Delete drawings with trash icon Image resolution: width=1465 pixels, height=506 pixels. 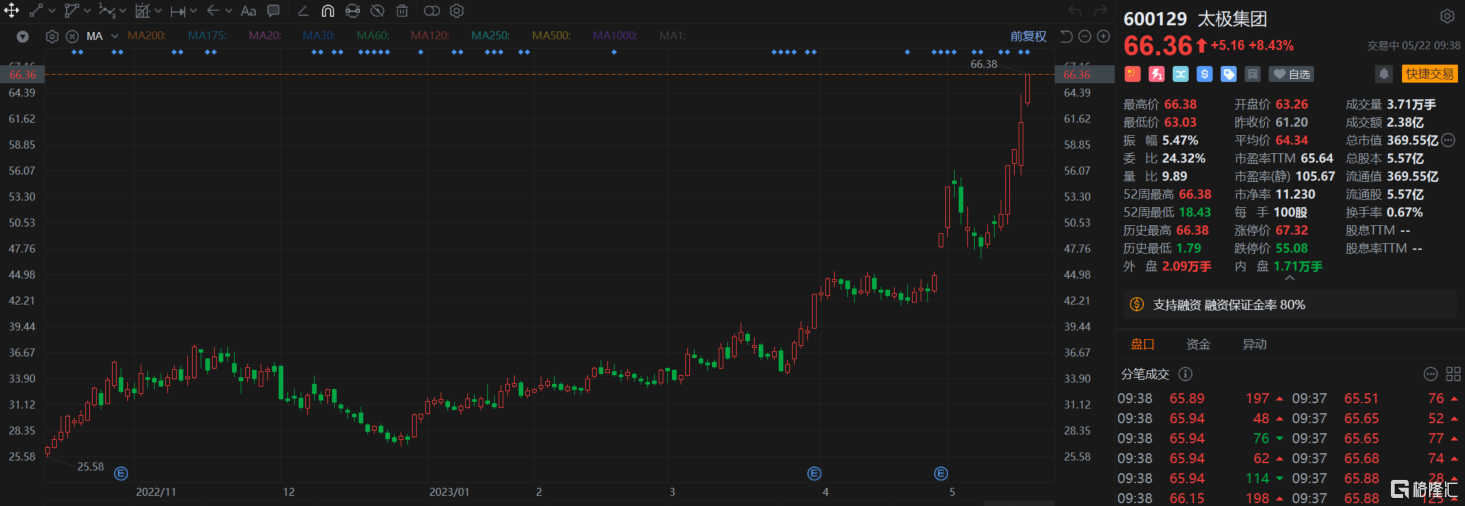401,11
